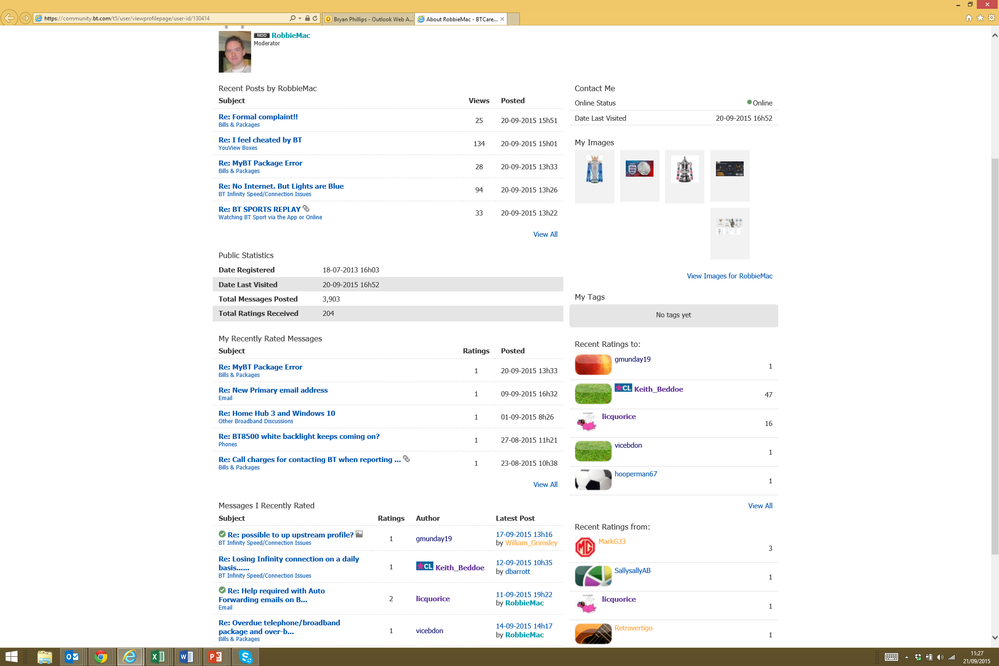Click the search magnifier in address bar

pos(292,18)
